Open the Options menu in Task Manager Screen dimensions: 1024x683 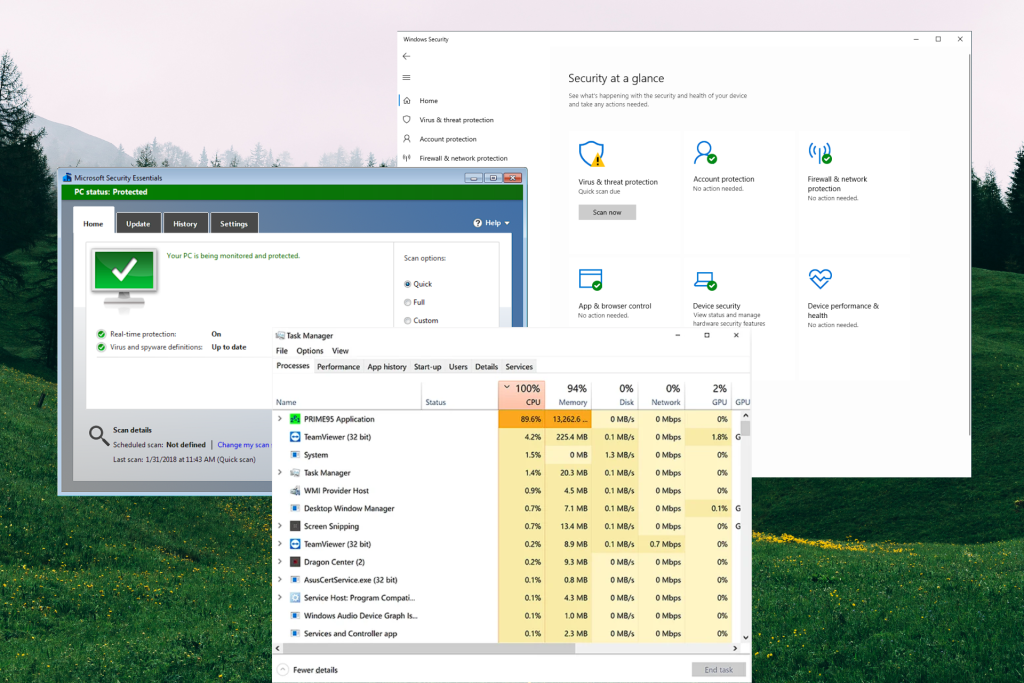310,351
